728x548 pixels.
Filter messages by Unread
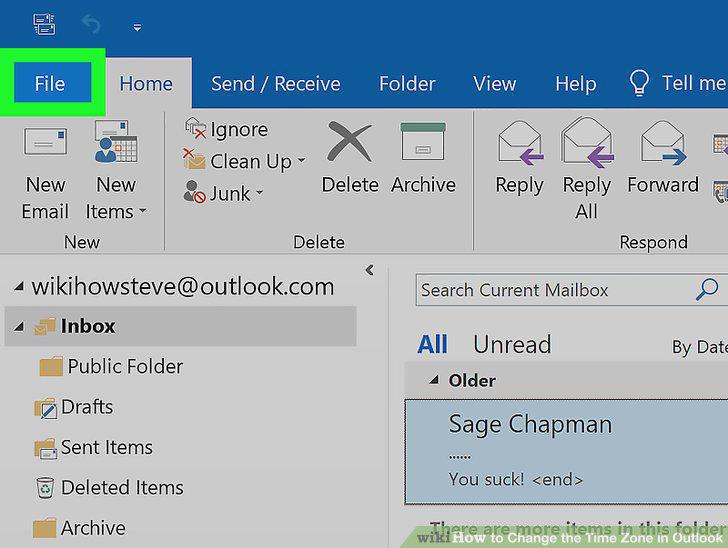tap(512, 345)
